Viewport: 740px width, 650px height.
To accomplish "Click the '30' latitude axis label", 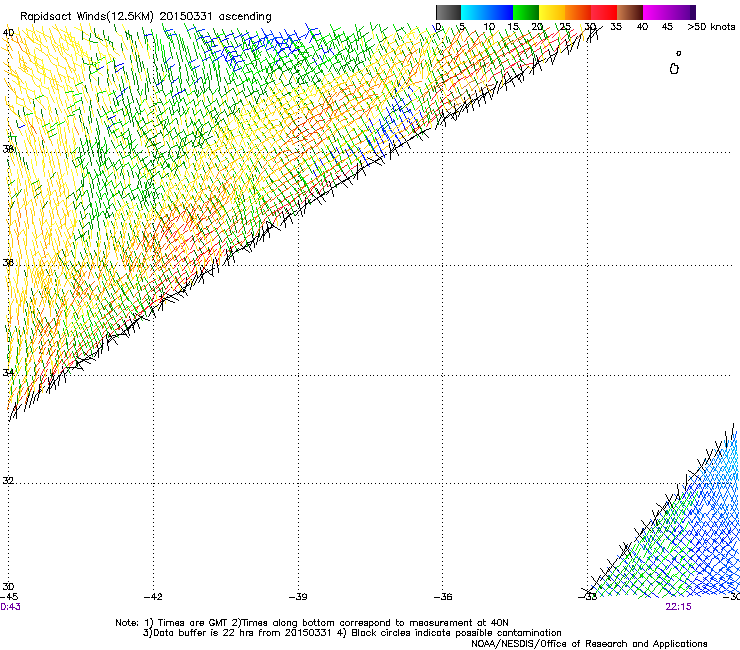I will [x=8, y=586].
